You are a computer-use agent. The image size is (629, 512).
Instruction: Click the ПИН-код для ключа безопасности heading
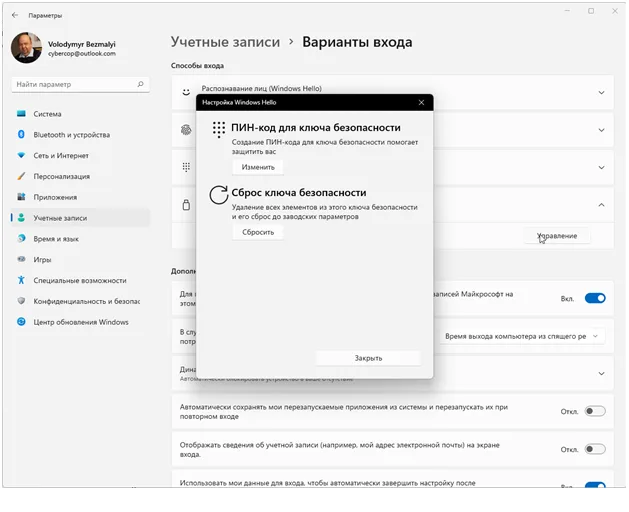click(316, 128)
